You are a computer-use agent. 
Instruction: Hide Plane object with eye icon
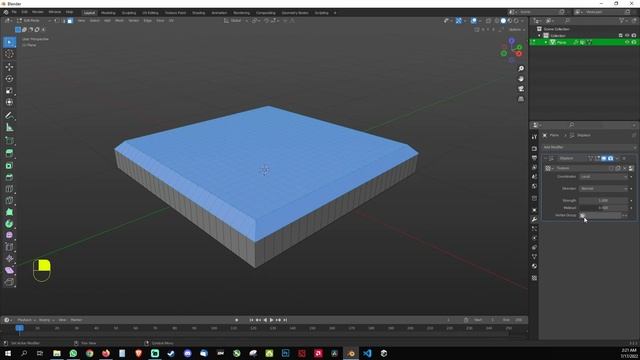pyautogui.click(x=627, y=42)
